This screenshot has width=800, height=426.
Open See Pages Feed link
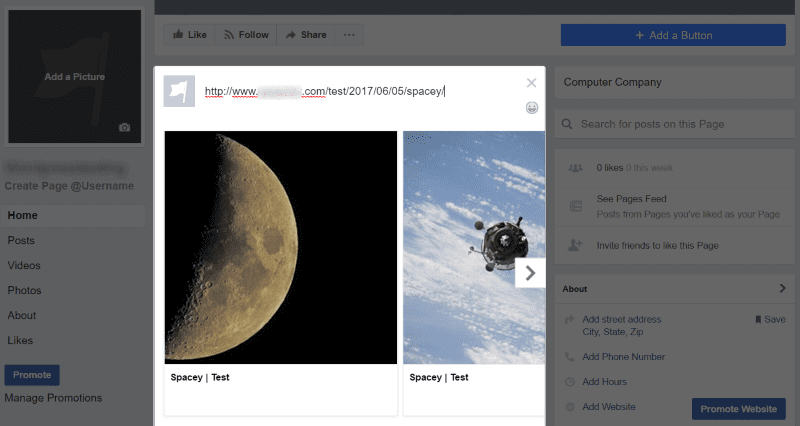click(x=632, y=199)
